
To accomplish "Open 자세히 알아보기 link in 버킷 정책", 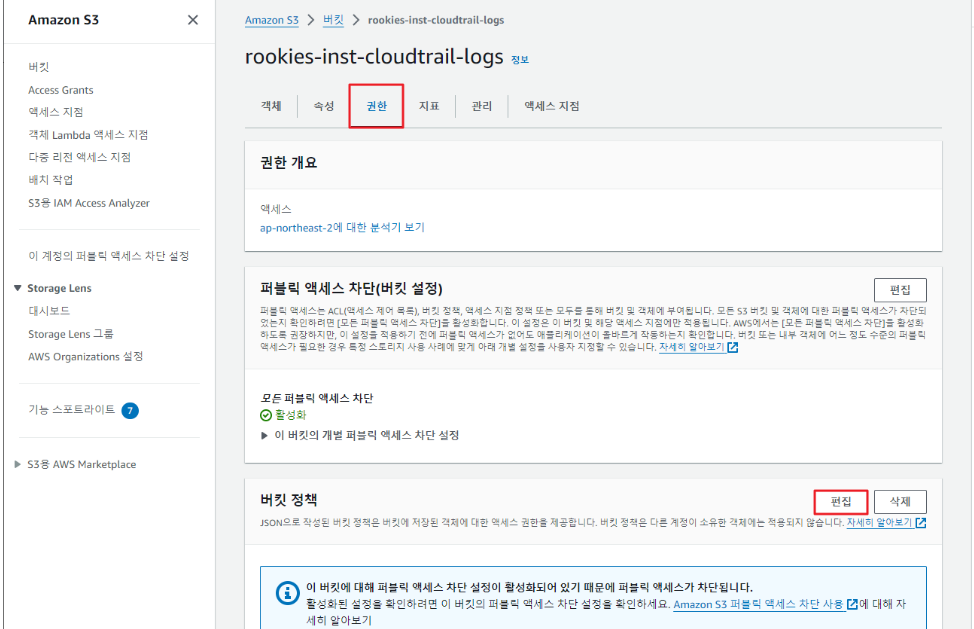I will [x=880, y=523].
